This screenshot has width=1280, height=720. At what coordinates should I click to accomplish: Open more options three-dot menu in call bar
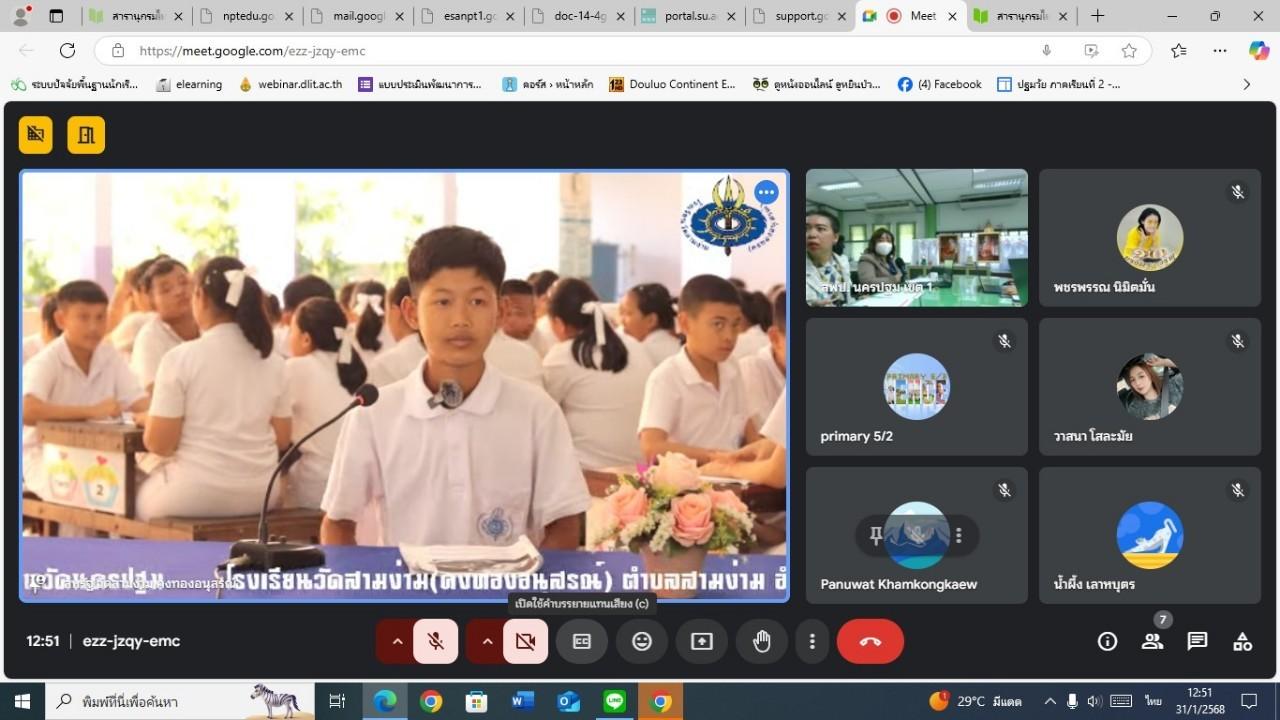click(x=813, y=641)
